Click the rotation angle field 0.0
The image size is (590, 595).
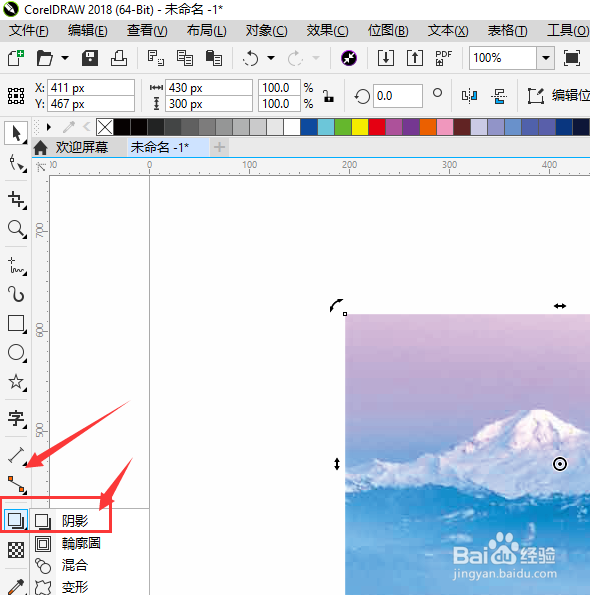pyautogui.click(x=398, y=96)
